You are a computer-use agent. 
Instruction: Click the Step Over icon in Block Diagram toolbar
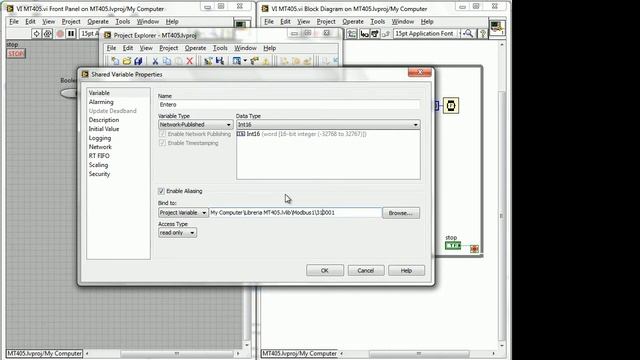point(375,33)
